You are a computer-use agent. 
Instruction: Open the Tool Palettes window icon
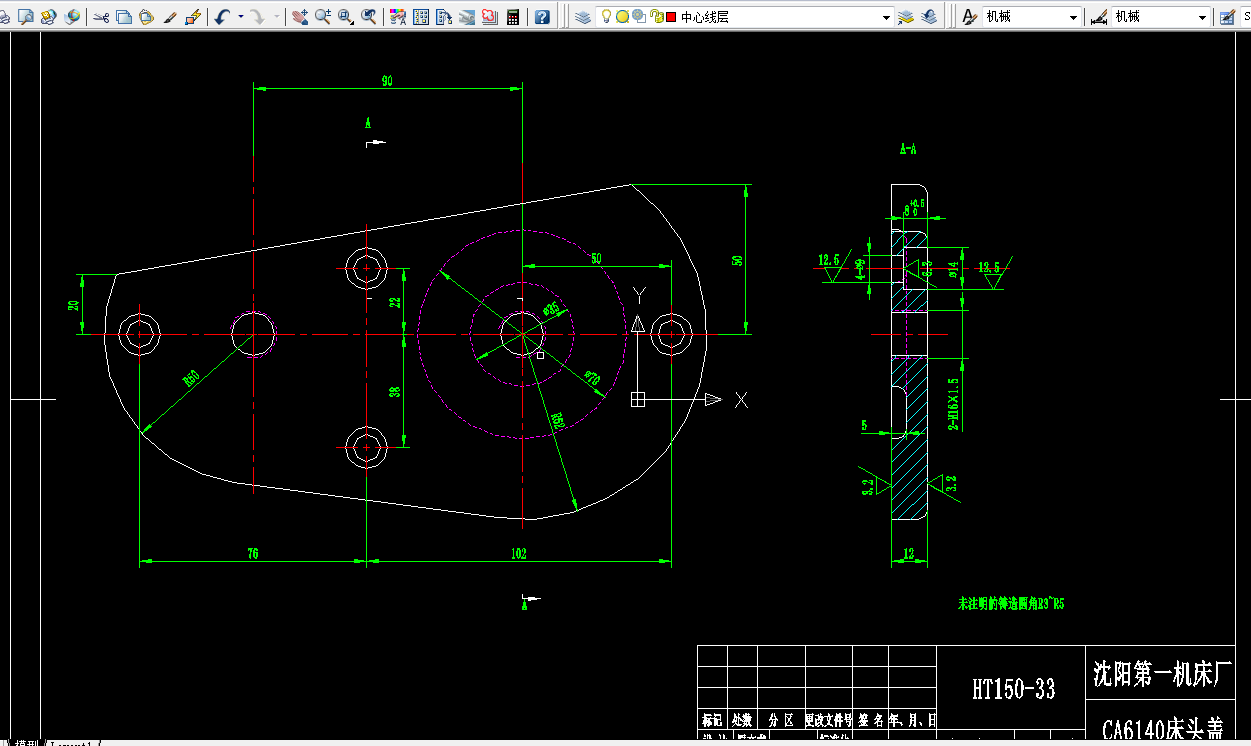tap(444, 17)
